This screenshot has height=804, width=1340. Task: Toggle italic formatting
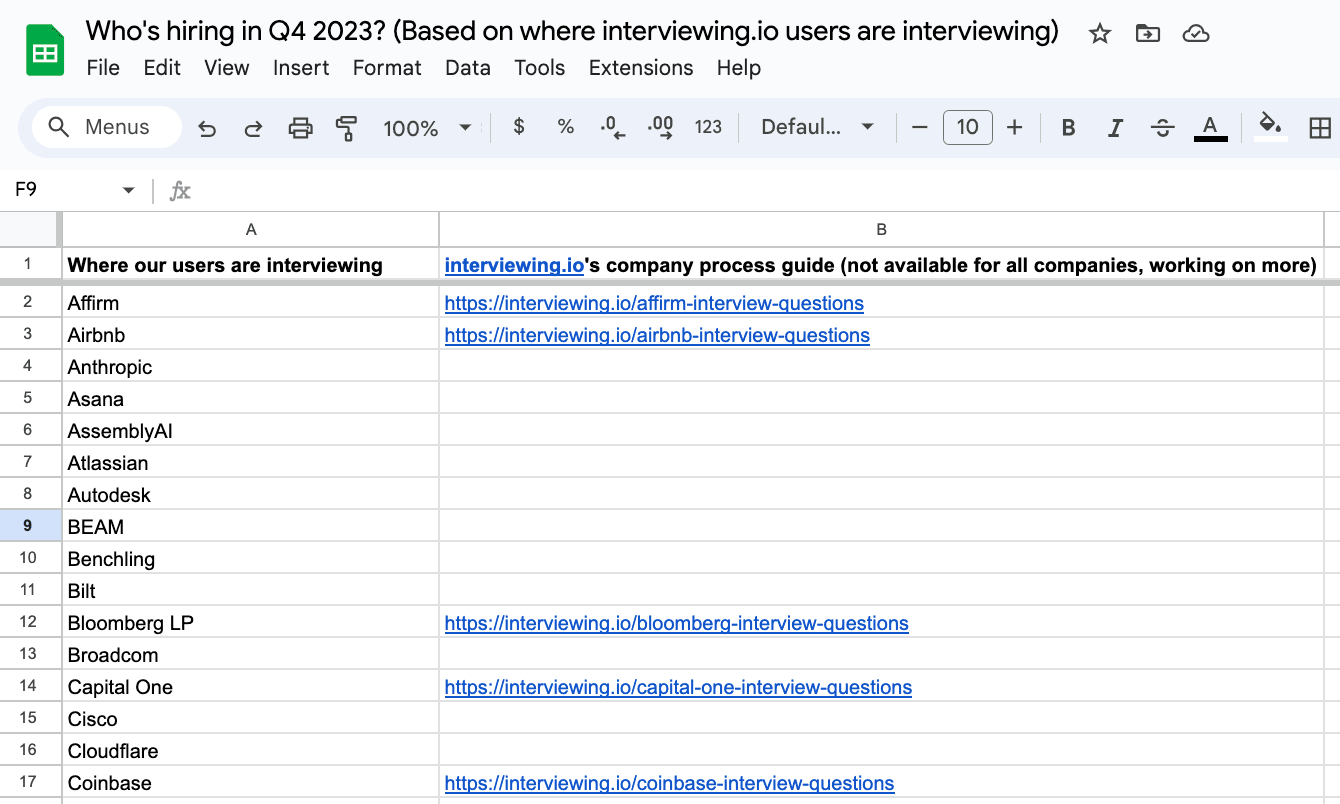(x=1115, y=127)
